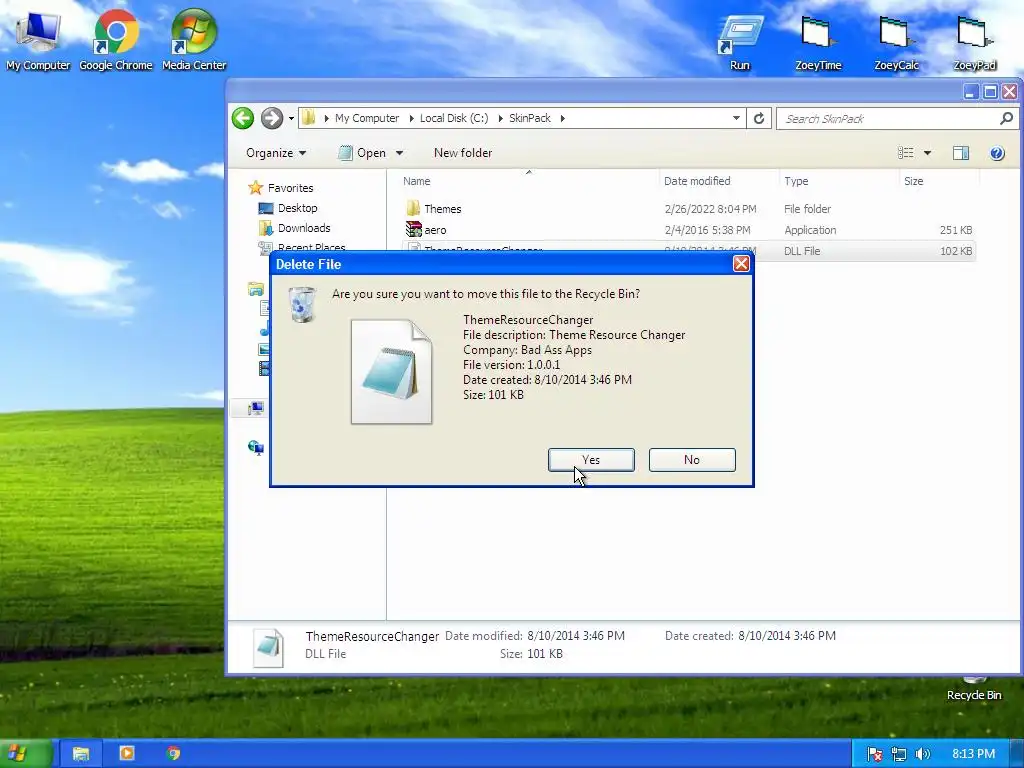Click the Action Center flag tray icon

click(x=874, y=754)
